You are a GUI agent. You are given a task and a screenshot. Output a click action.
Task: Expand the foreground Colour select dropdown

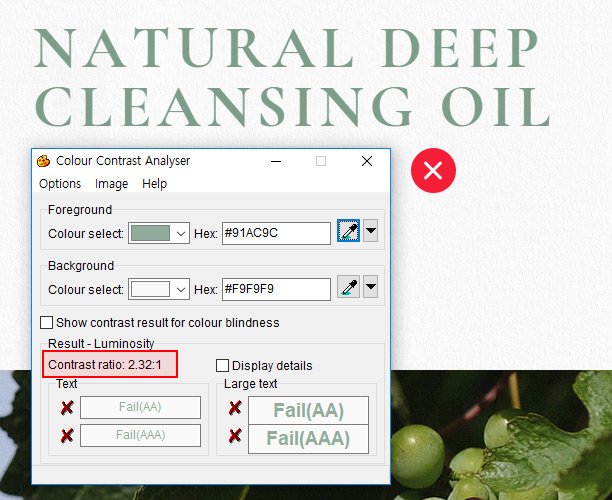point(181,233)
